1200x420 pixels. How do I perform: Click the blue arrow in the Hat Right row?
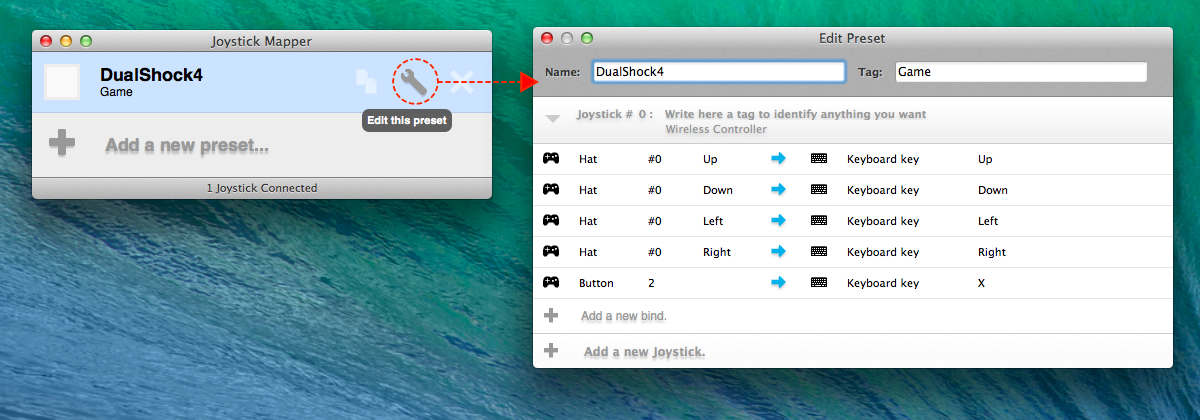779,252
